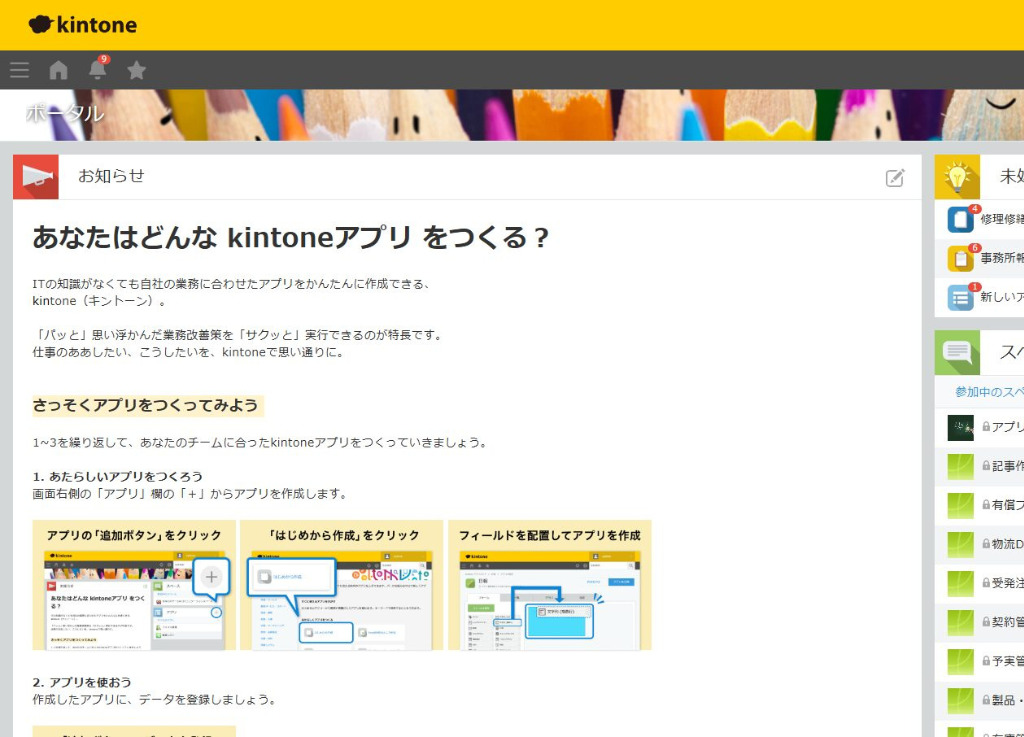Image resolution: width=1024 pixels, height=737 pixels.
Task: Open the 製品 space link
Action: [x=1008, y=700]
